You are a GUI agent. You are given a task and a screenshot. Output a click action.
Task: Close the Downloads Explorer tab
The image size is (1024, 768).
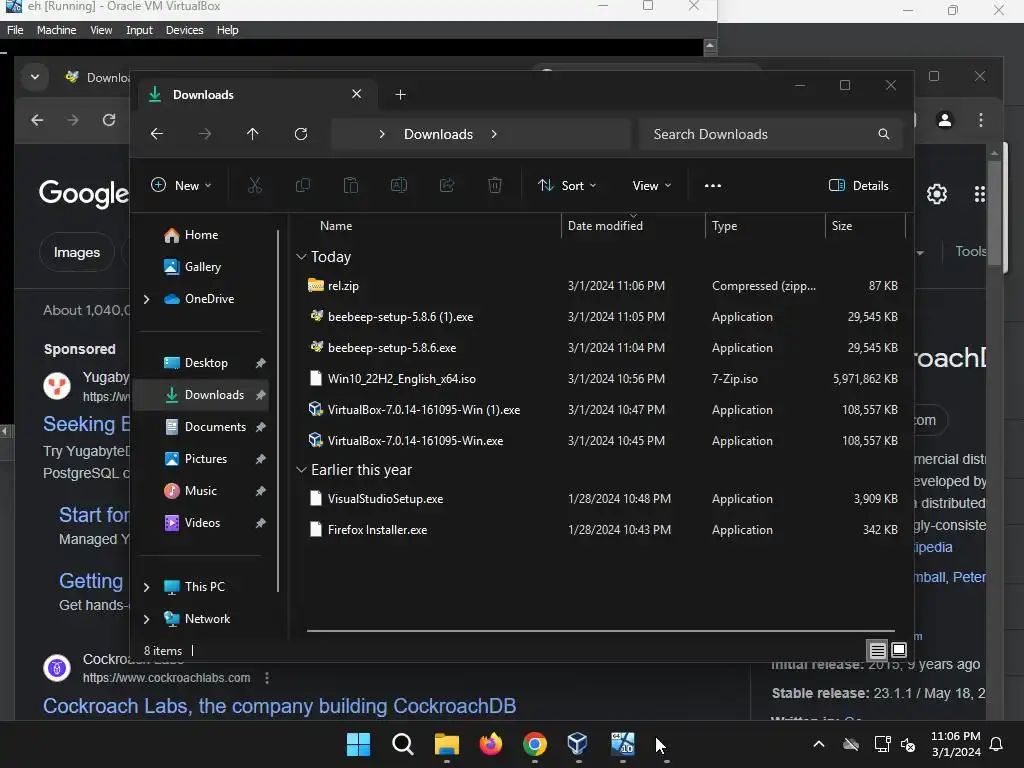coord(357,94)
